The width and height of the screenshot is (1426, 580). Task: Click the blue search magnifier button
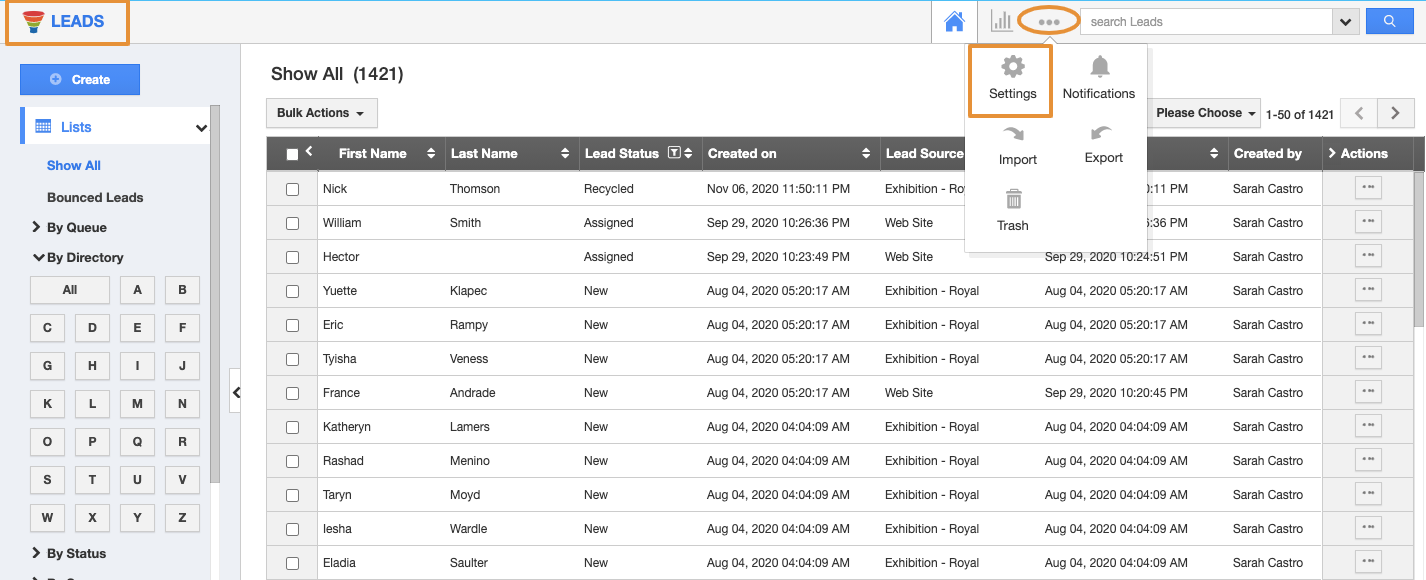click(1388, 21)
